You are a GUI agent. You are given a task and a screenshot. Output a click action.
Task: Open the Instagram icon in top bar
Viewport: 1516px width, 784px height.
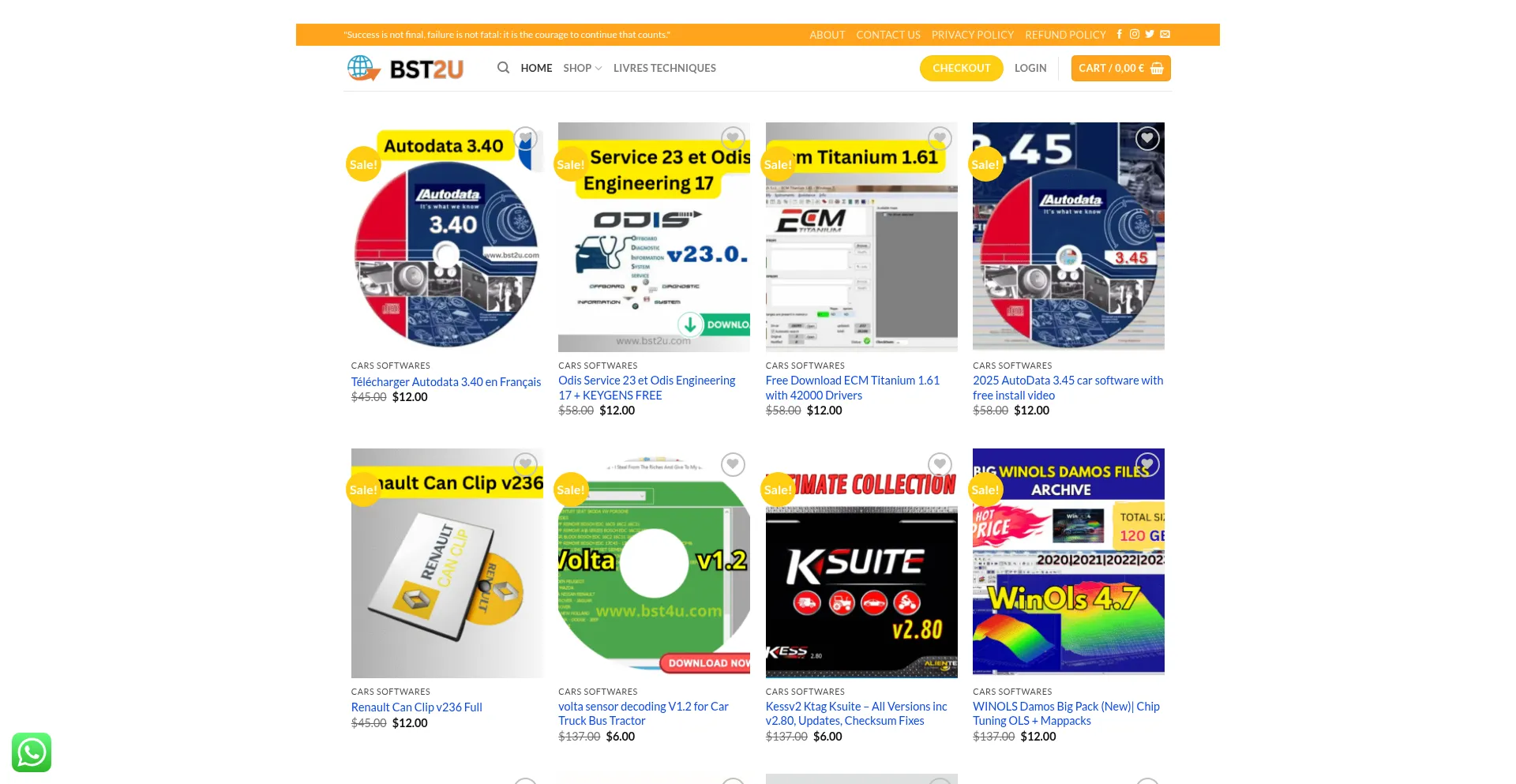click(x=1135, y=34)
